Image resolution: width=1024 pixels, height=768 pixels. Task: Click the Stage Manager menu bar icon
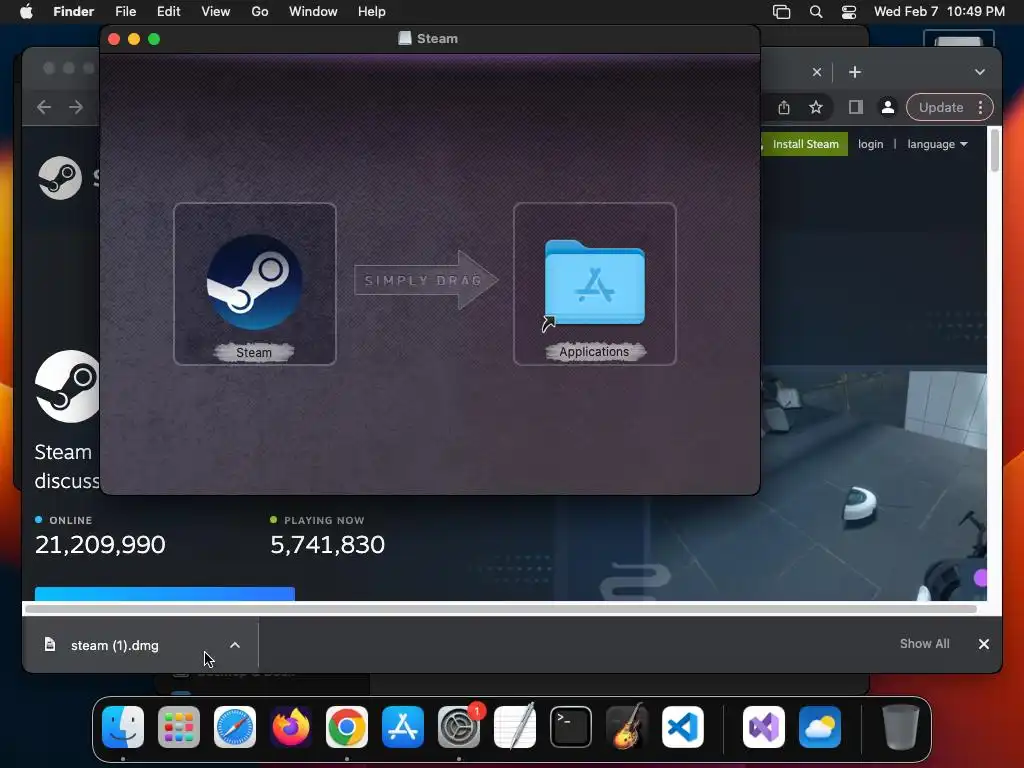point(782,12)
